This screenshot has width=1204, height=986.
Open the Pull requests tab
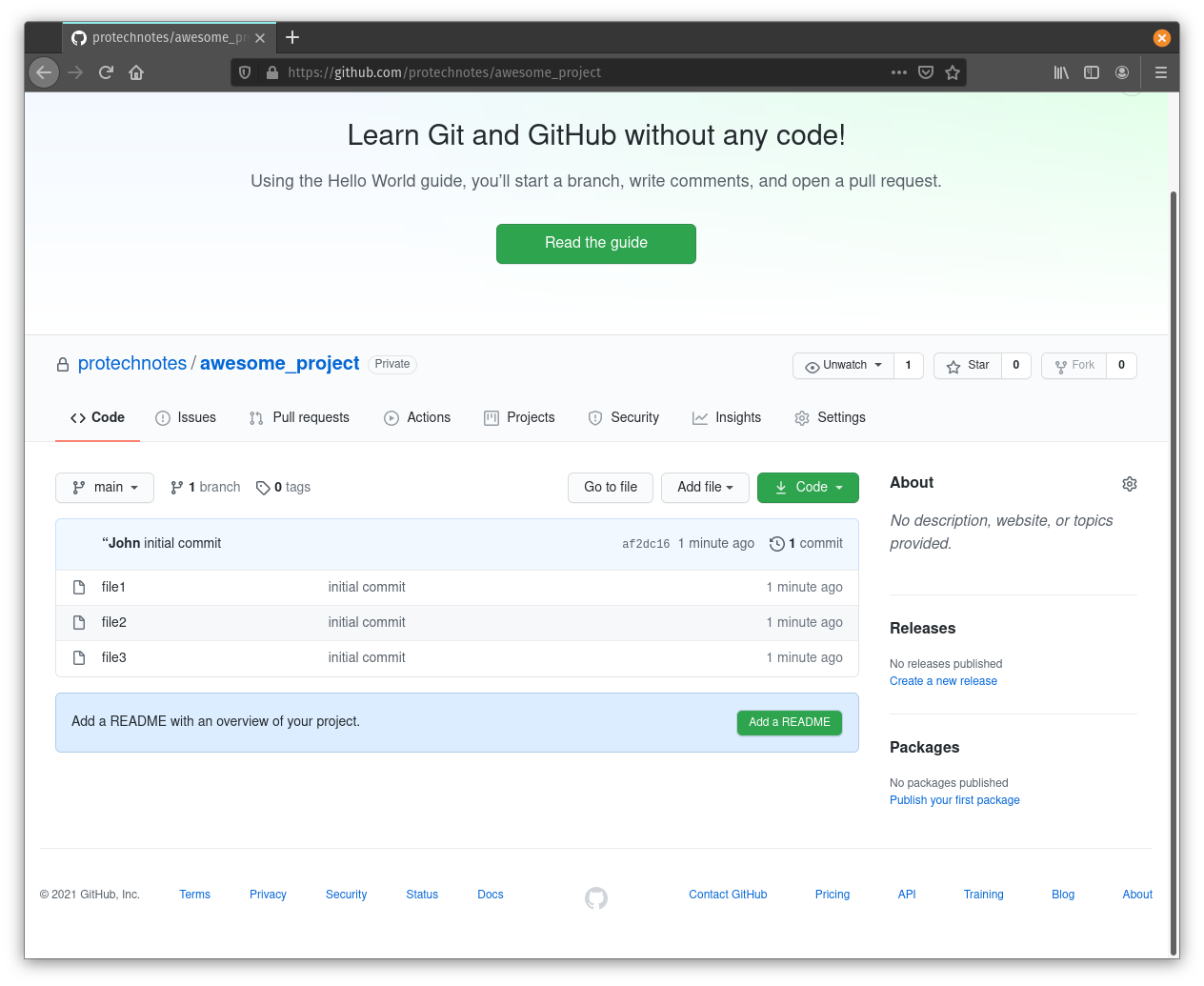[299, 418]
